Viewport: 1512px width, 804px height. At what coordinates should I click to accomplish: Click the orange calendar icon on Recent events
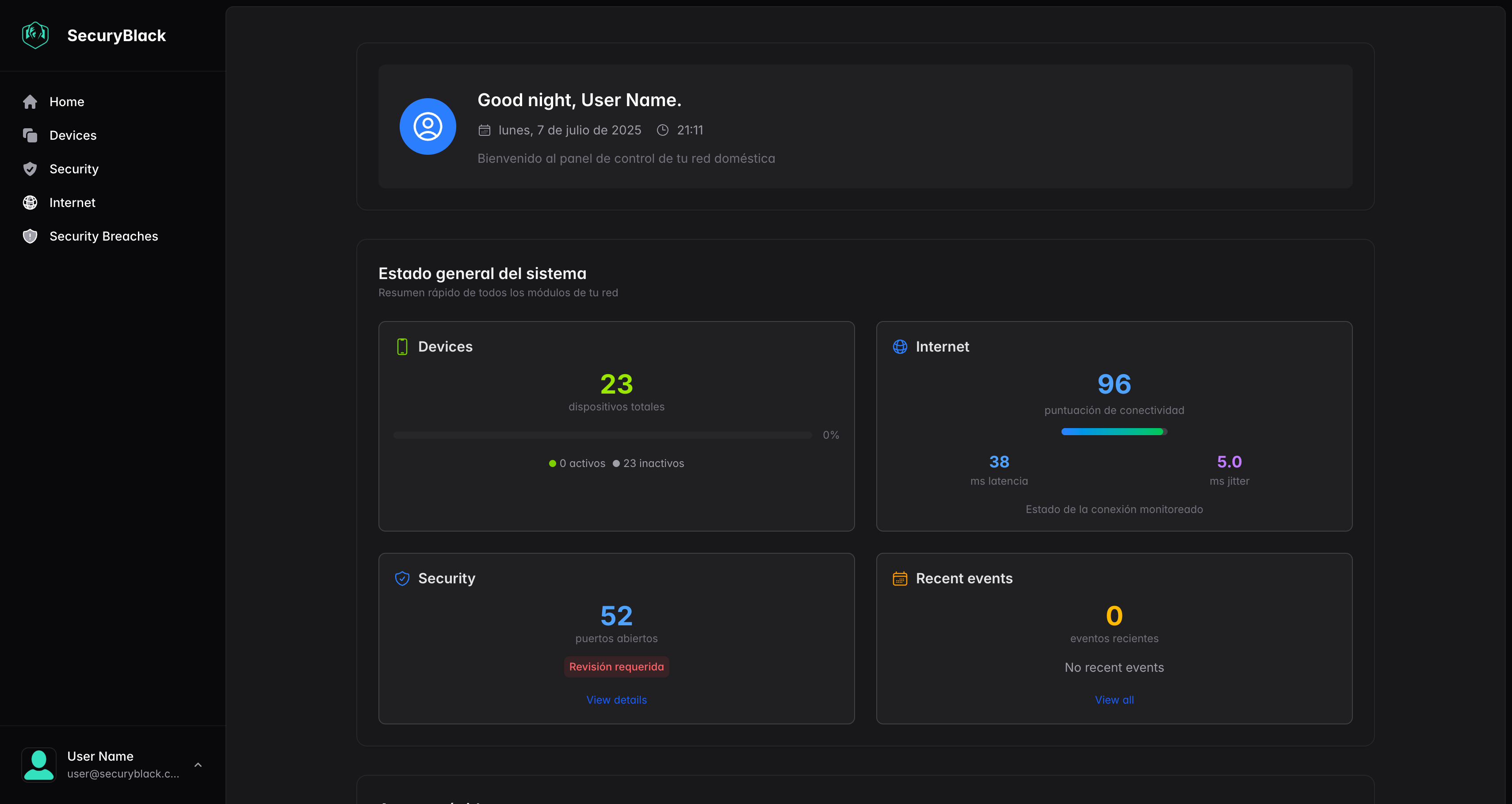pyautogui.click(x=900, y=578)
